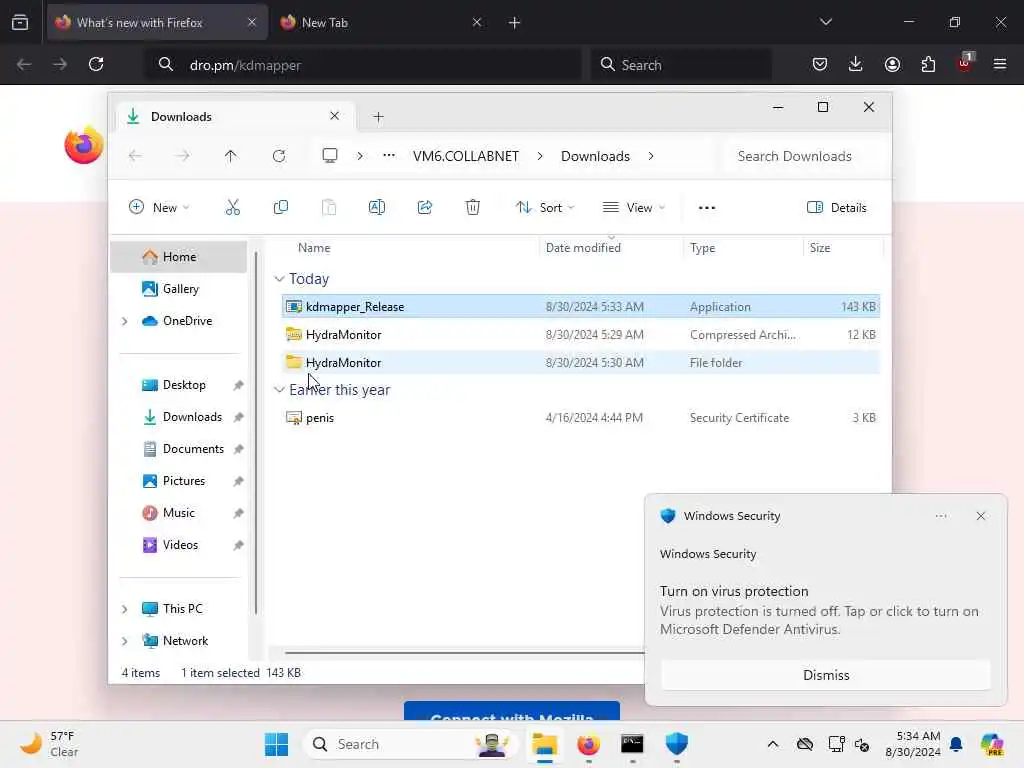Image resolution: width=1024 pixels, height=768 pixels.
Task: Toggle the Details pane button
Action: pyautogui.click(x=837, y=208)
